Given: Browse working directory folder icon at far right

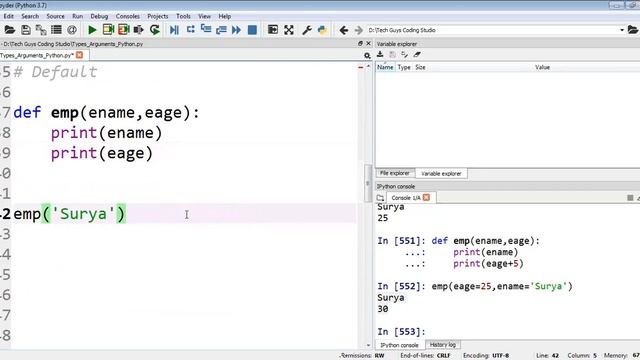Looking at the screenshot, I should tap(633, 30).
